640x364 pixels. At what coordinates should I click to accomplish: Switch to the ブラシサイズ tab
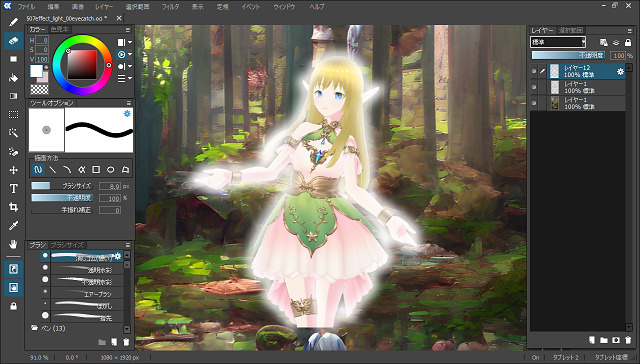pos(67,245)
